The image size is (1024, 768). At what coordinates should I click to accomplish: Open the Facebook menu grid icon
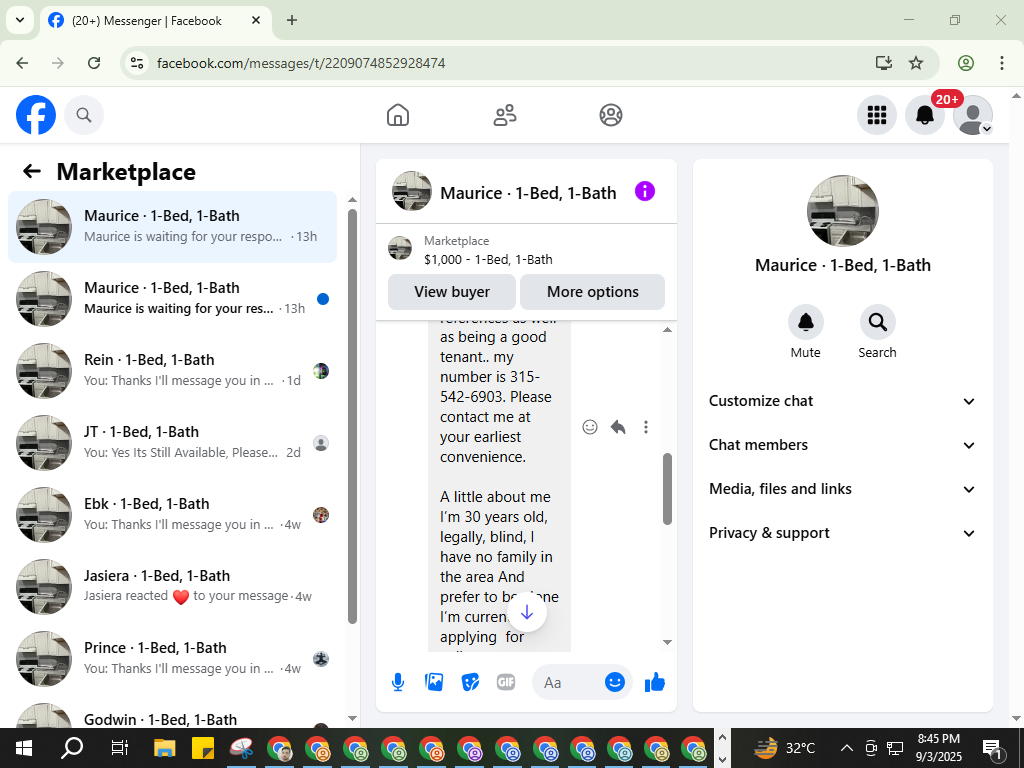tap(876, 115)
